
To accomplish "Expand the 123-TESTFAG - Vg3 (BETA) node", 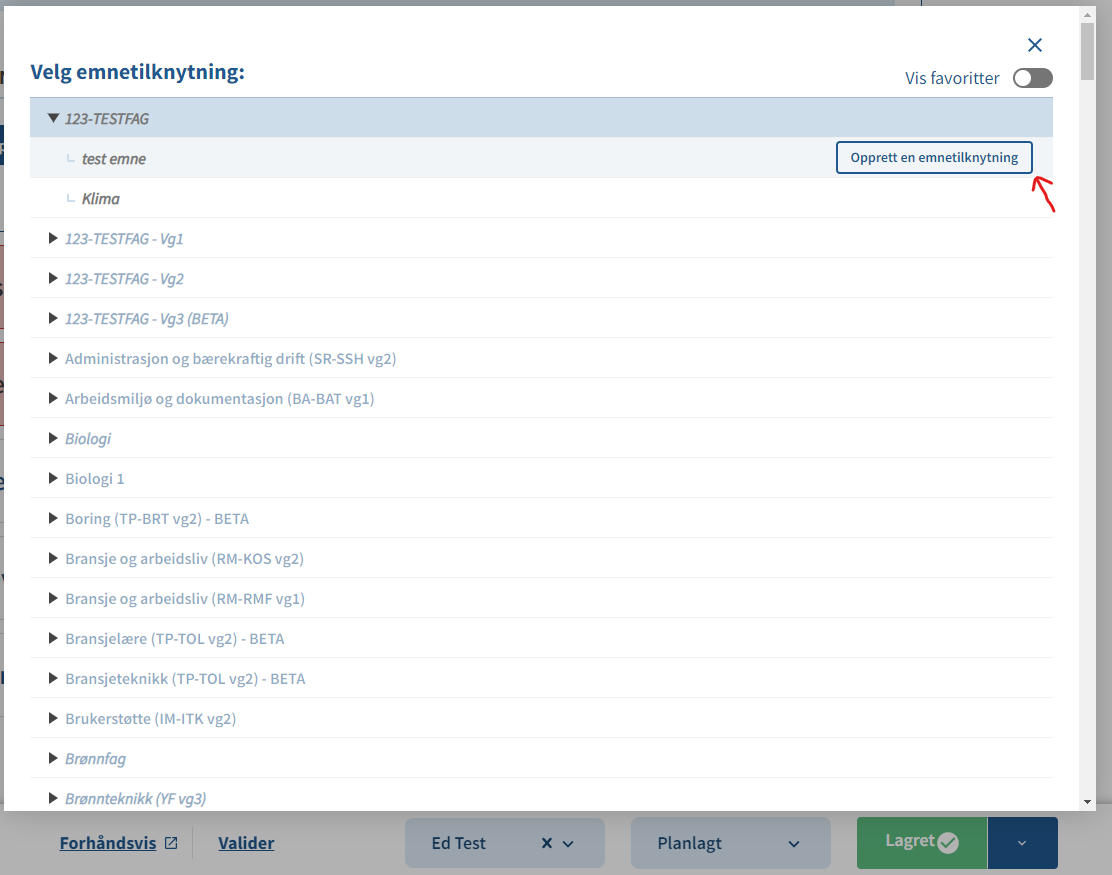I will point(53,318).
